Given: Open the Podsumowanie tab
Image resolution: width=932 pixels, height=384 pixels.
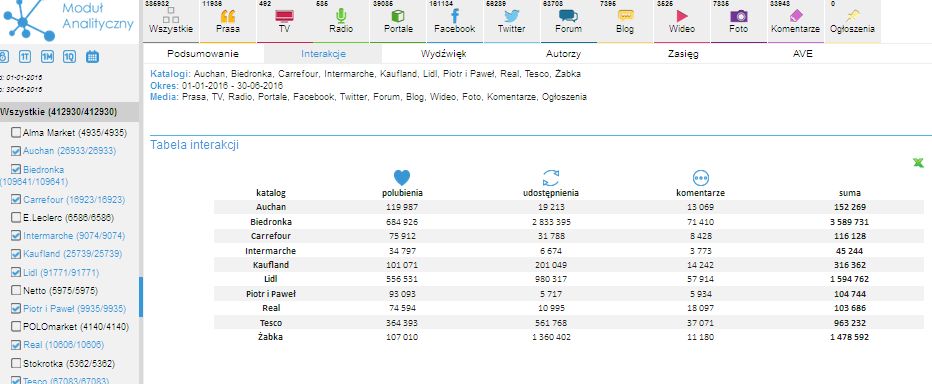Looking at the screenshot, I should [x=203, y=53].
